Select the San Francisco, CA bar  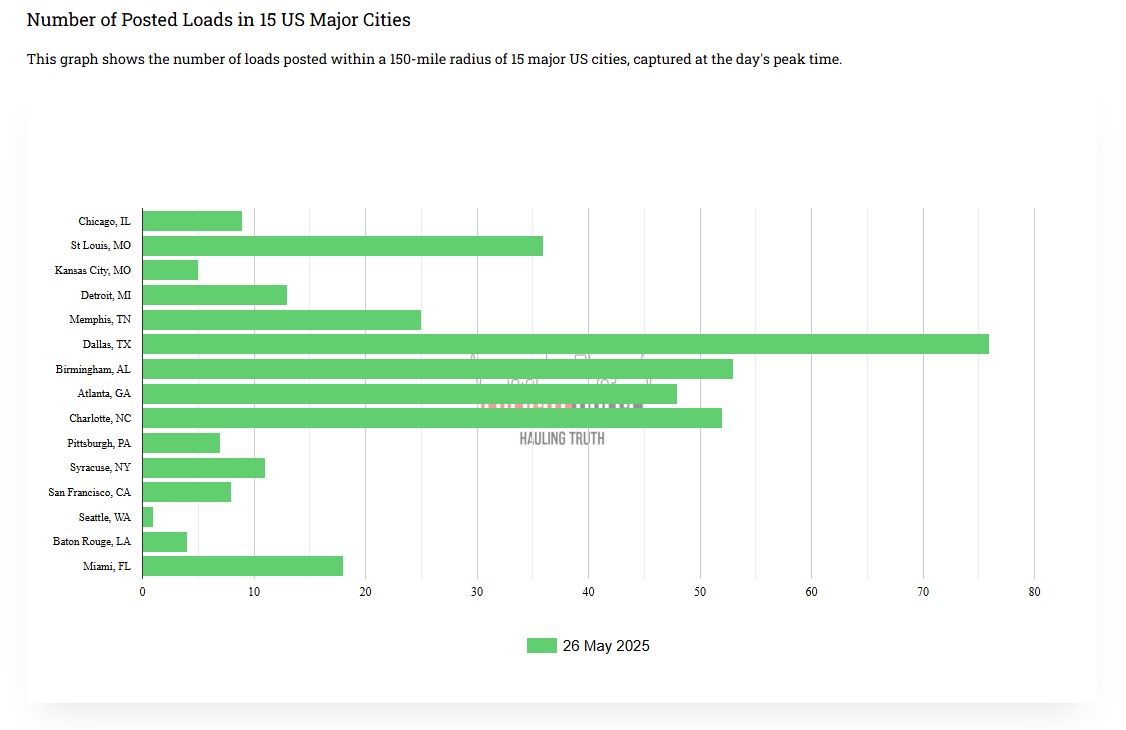click(x=186, y=492)
